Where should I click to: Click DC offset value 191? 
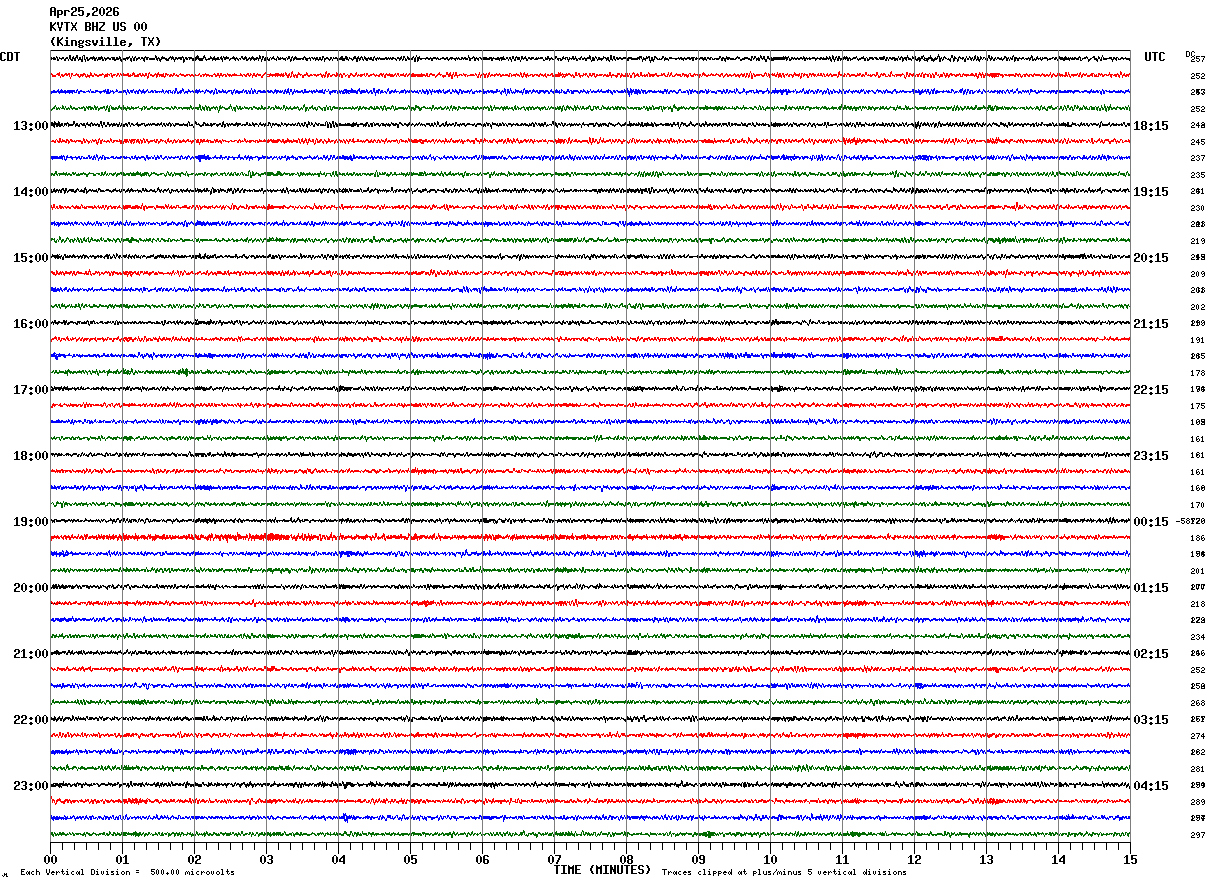click(1197, 340)
